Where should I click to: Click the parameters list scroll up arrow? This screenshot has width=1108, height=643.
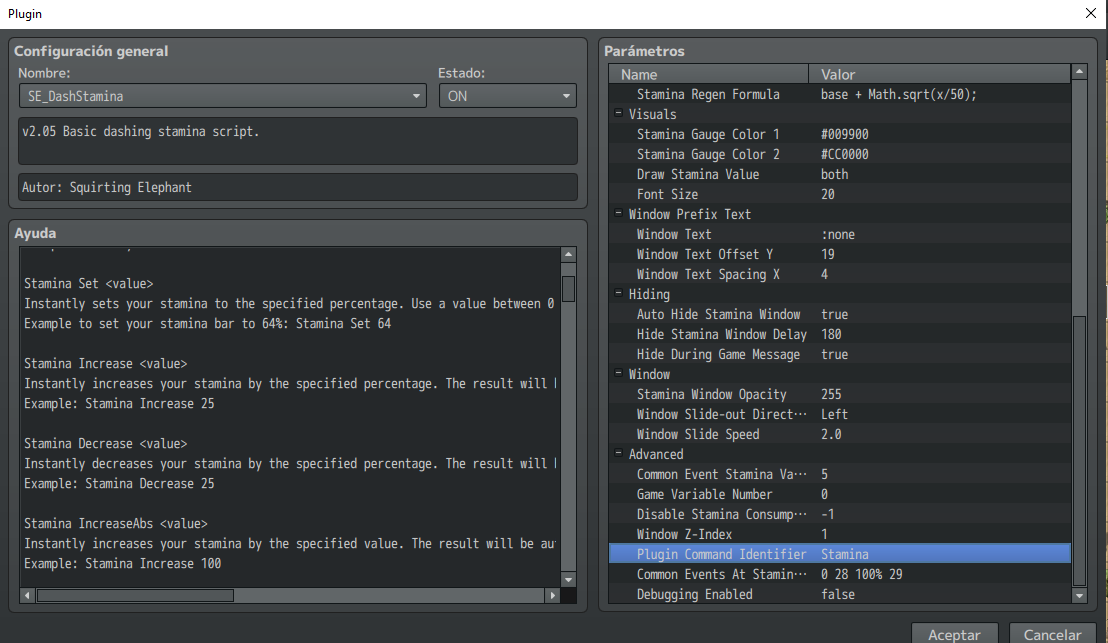(x=1079, y=71)
